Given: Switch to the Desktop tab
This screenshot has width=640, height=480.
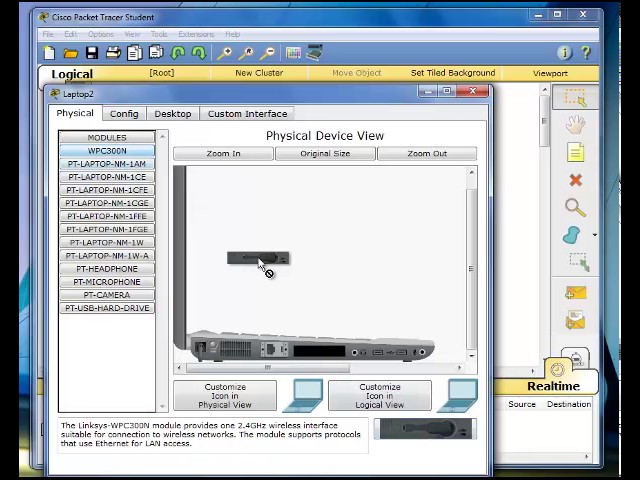Looking at the screenshot, I should tap(173, 114).
